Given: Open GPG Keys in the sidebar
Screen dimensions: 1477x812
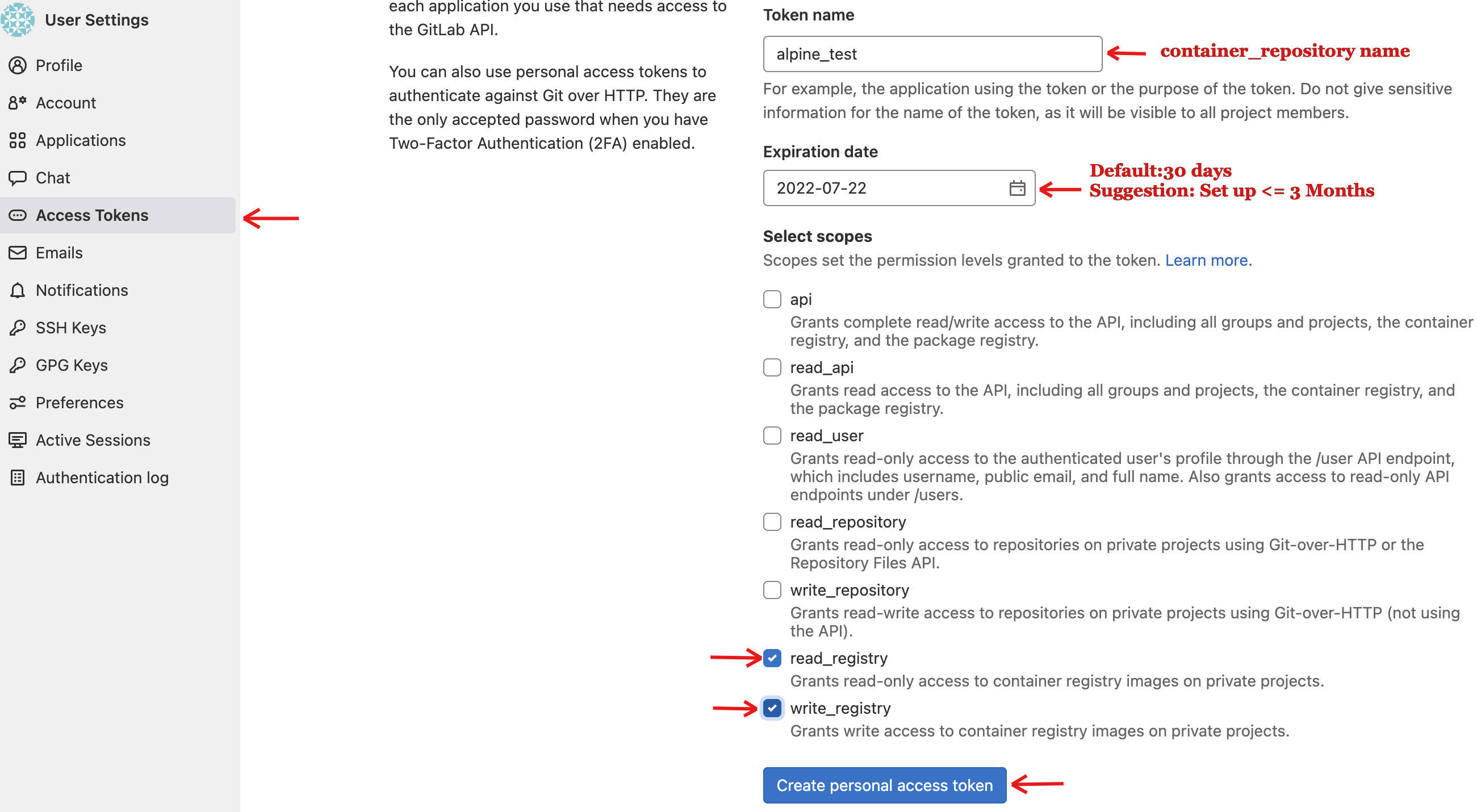Looking at the screenshot, I should coord(72,365).
